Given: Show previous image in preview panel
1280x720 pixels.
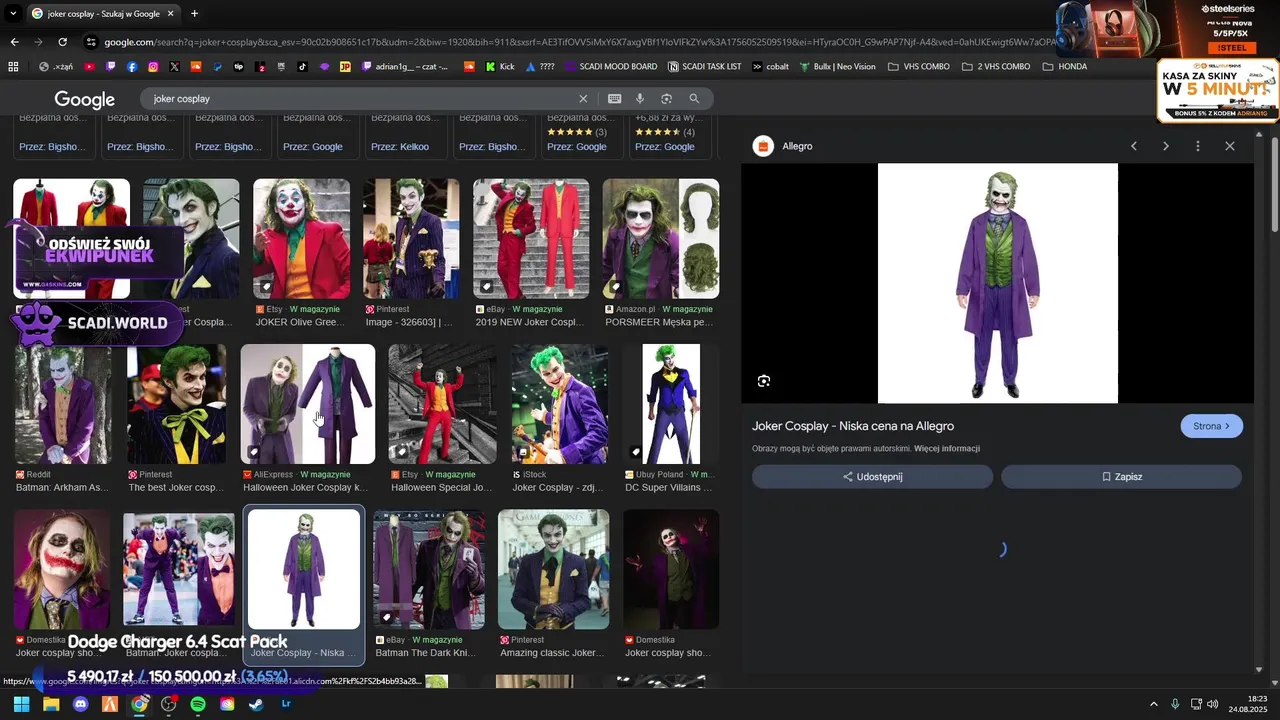Looking at the screenshot, I should [x=1133, y=146].
